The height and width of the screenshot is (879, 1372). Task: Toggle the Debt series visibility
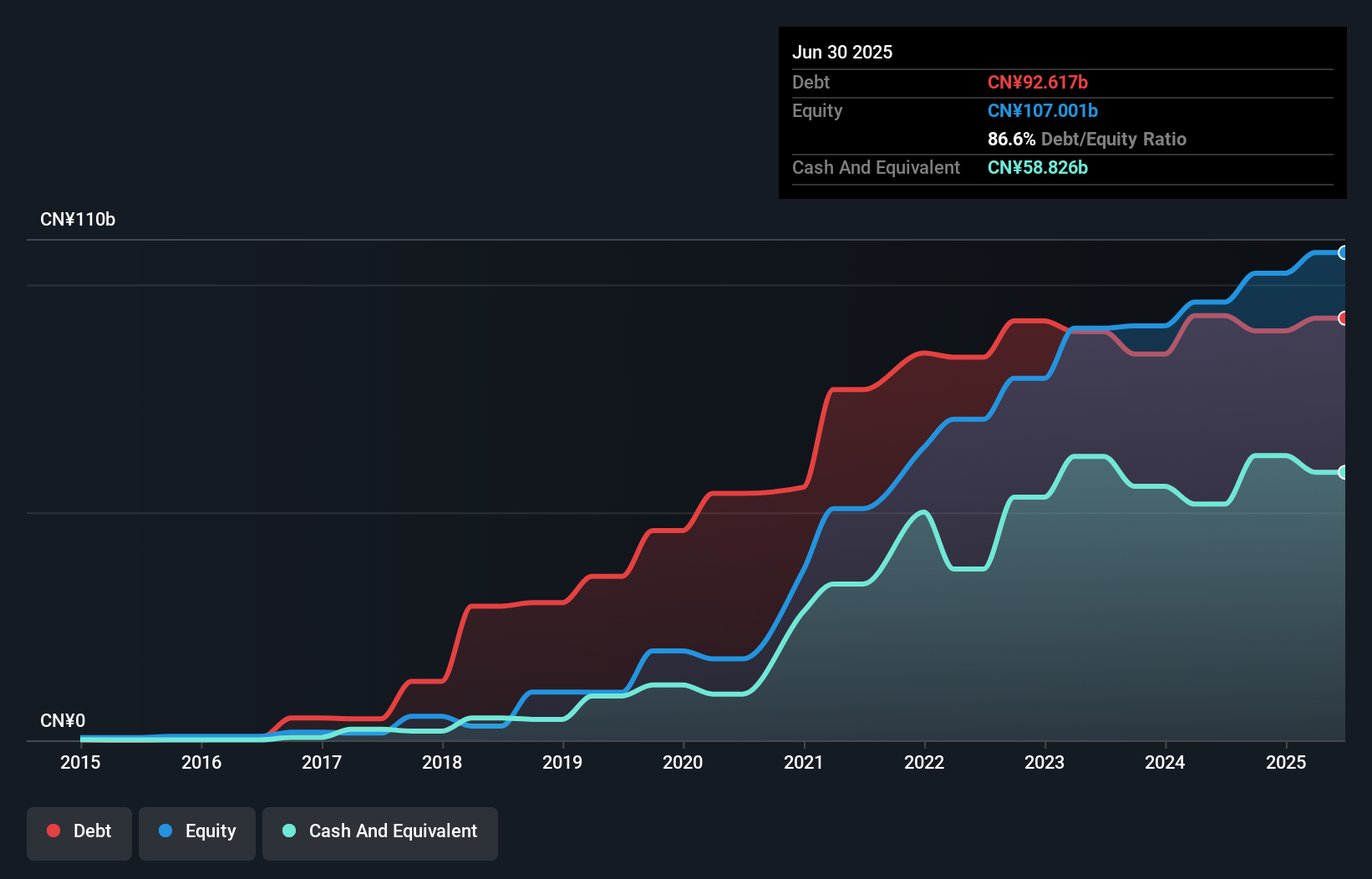click(x=79, y=831)
